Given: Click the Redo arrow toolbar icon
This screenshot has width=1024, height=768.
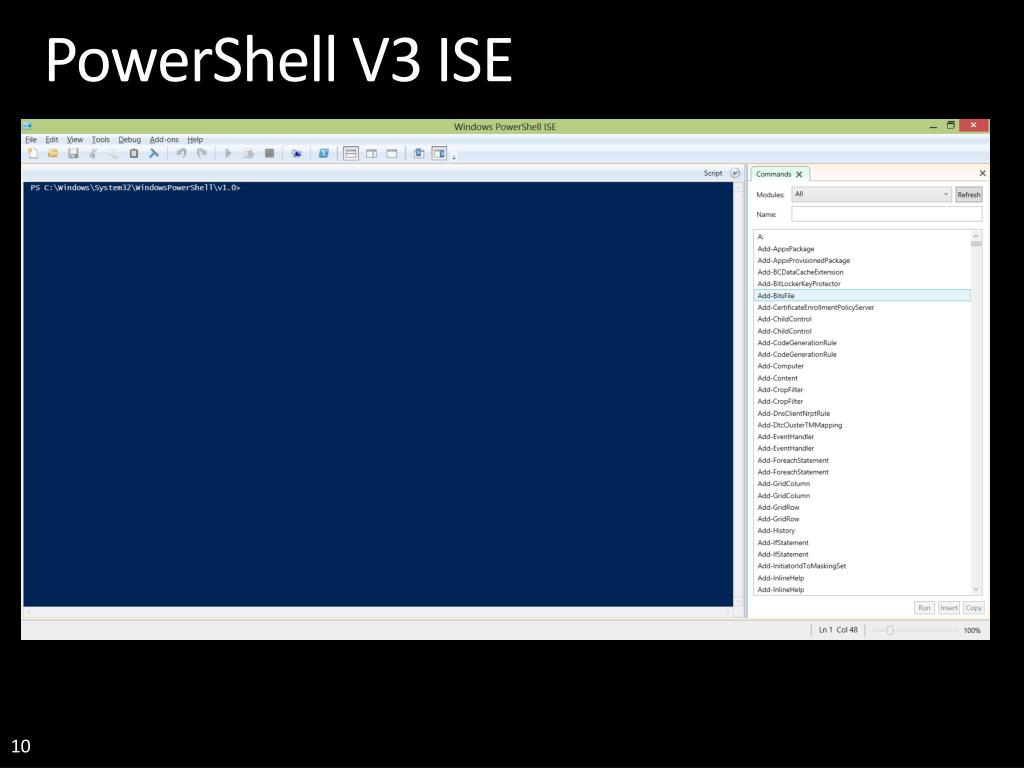Looking at the screenshot, I should click(202, 153).
